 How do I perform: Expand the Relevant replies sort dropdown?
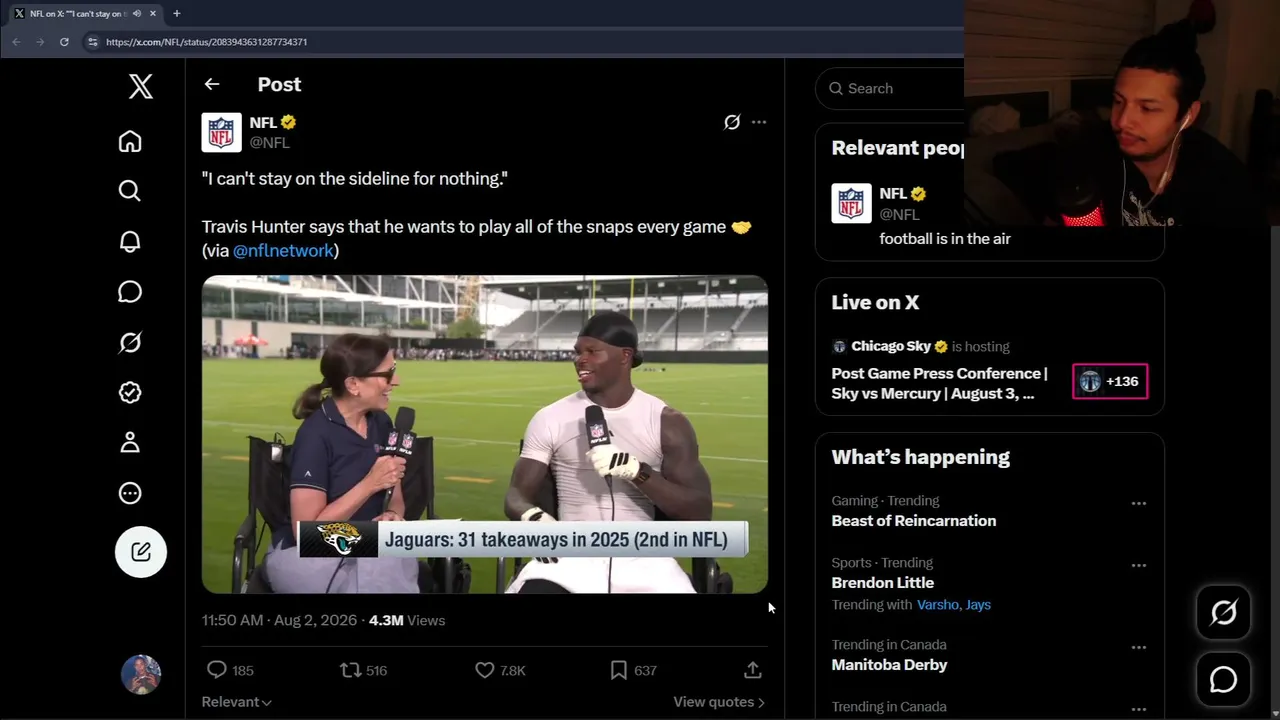pyautogui.click(x=237, y=702)
